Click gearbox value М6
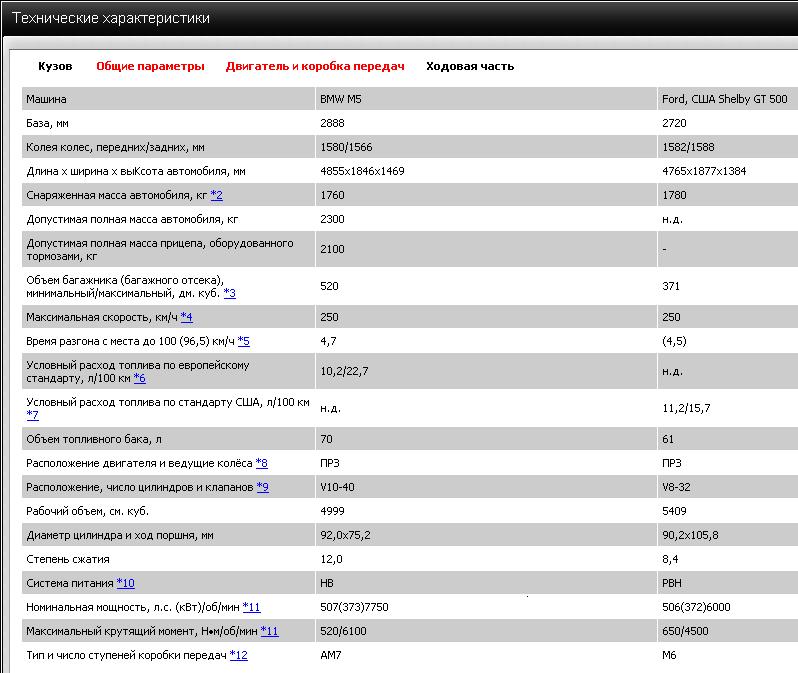The image size is (798, 673). click(669, 655)
